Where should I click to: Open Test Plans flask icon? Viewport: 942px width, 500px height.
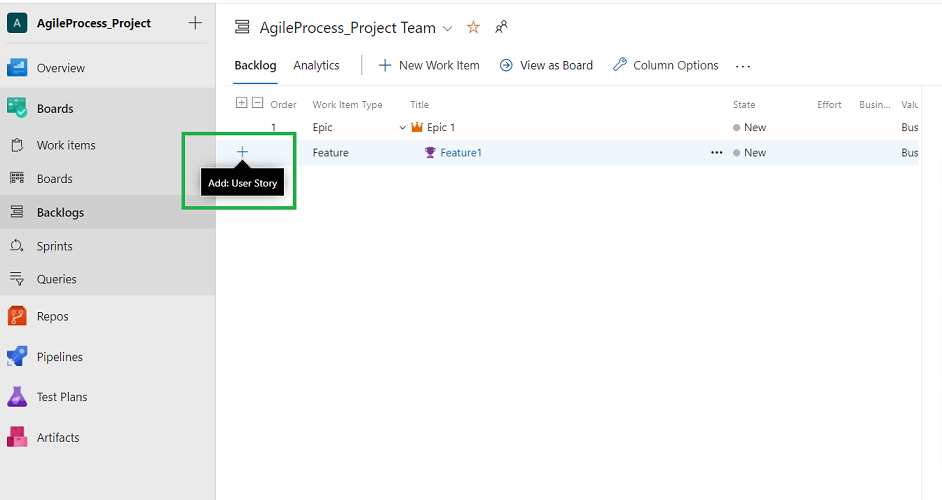17,397
